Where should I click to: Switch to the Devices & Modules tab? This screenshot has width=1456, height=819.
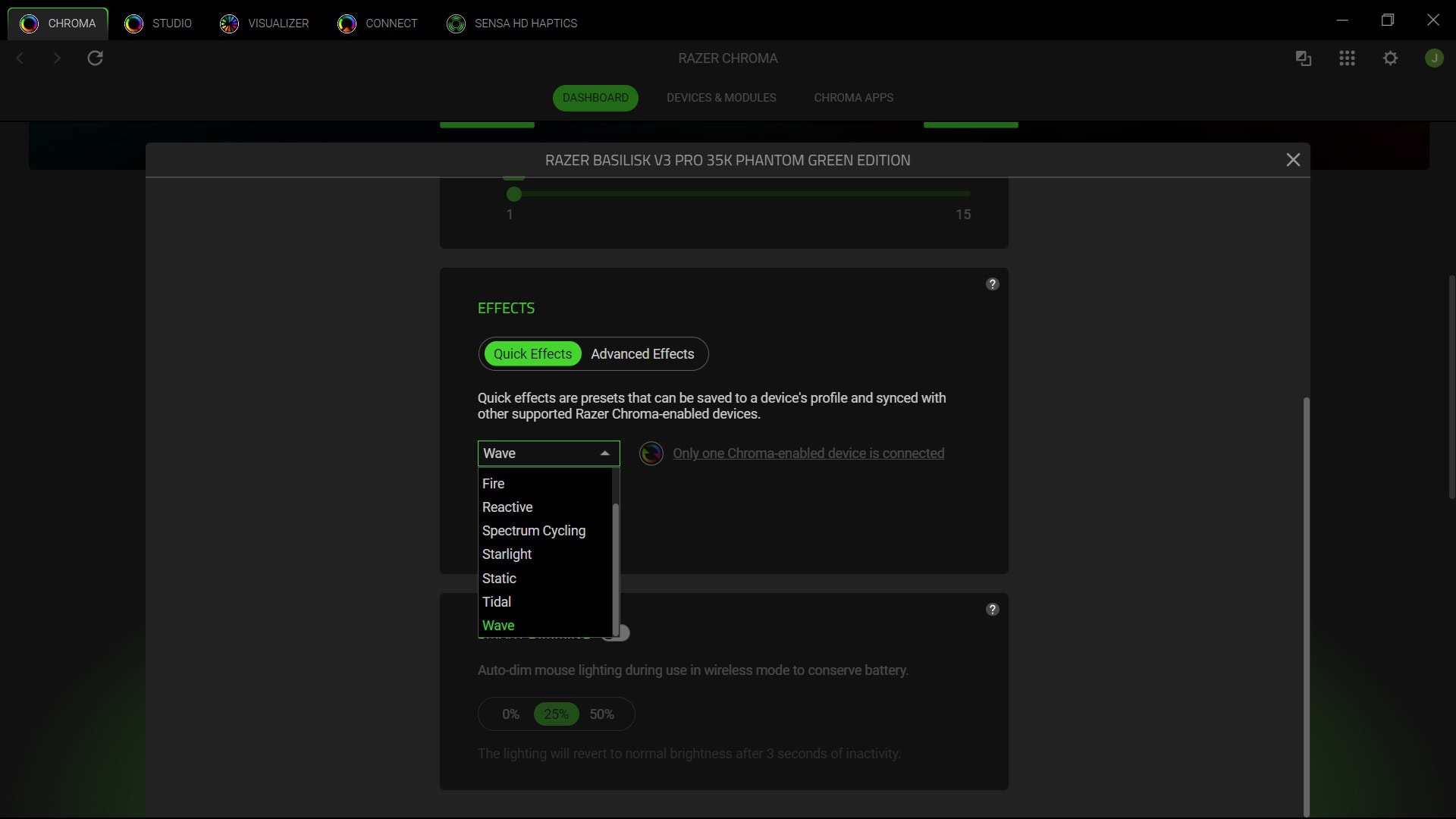pos(720,97)
